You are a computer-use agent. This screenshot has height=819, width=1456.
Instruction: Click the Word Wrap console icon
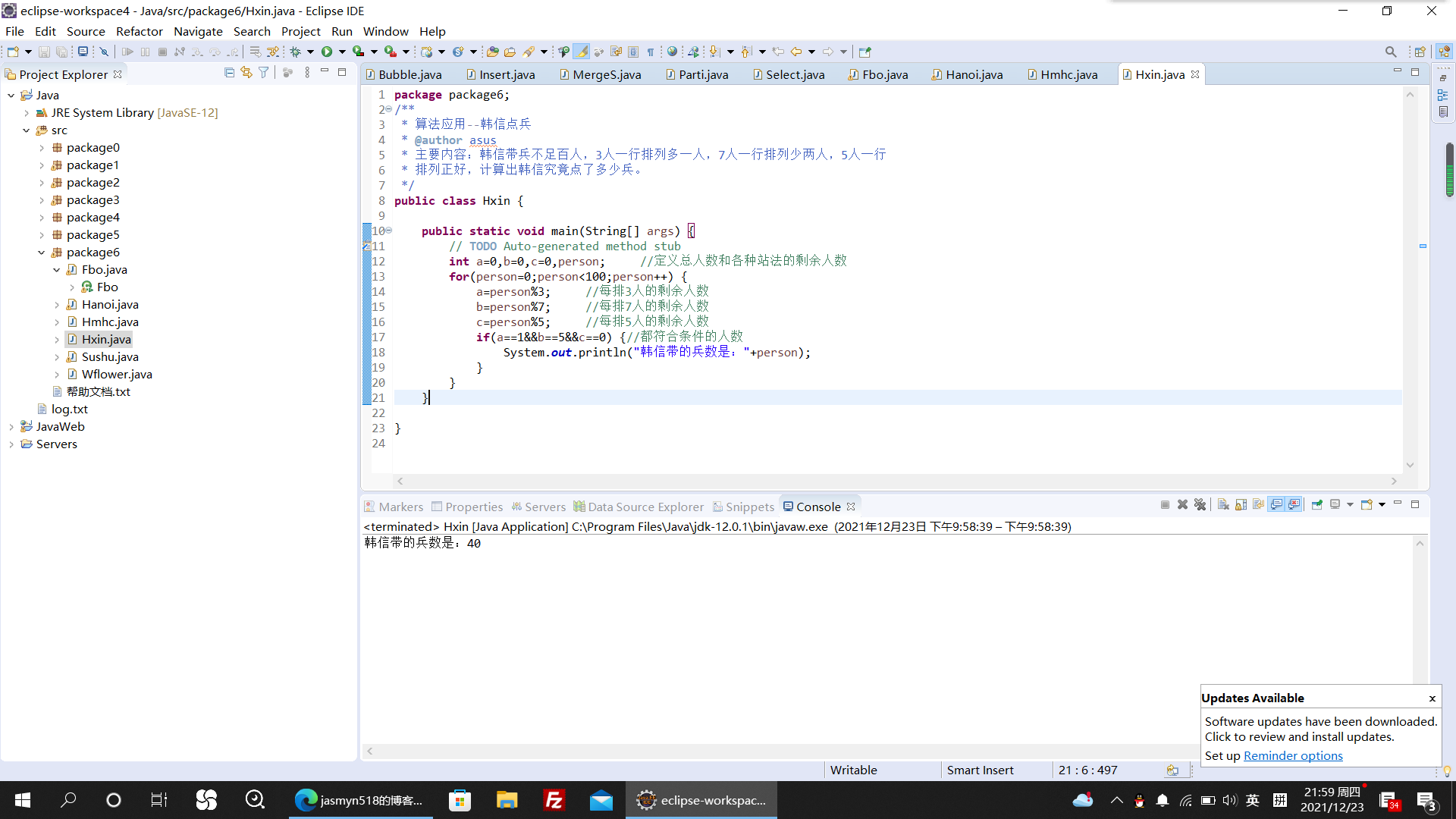1258,504
